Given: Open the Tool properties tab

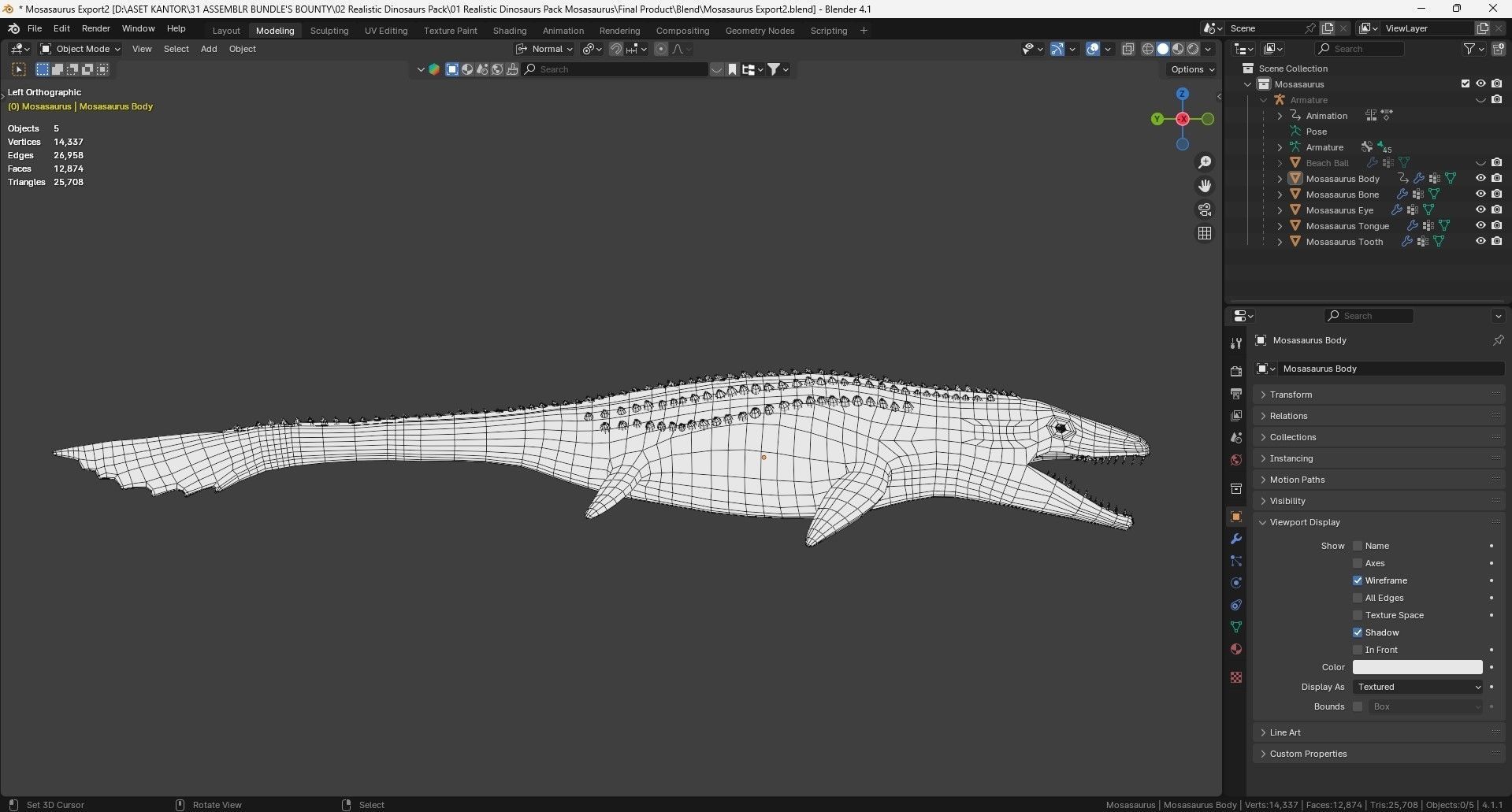Looking at the screenshot, I should (1235, 343).
